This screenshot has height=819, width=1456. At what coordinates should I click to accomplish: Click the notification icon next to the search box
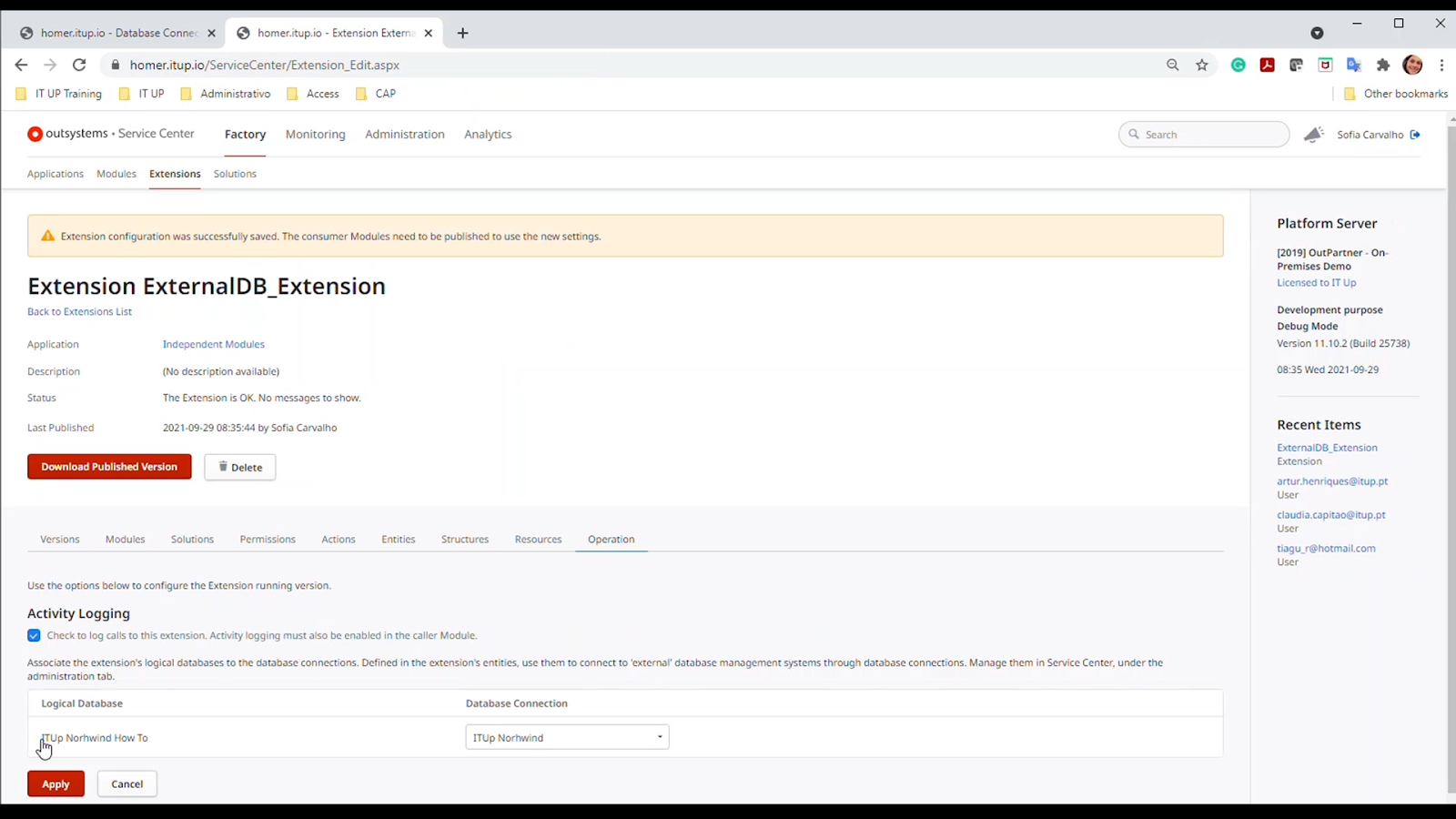pyautogui.click(x=1313, y=135)
